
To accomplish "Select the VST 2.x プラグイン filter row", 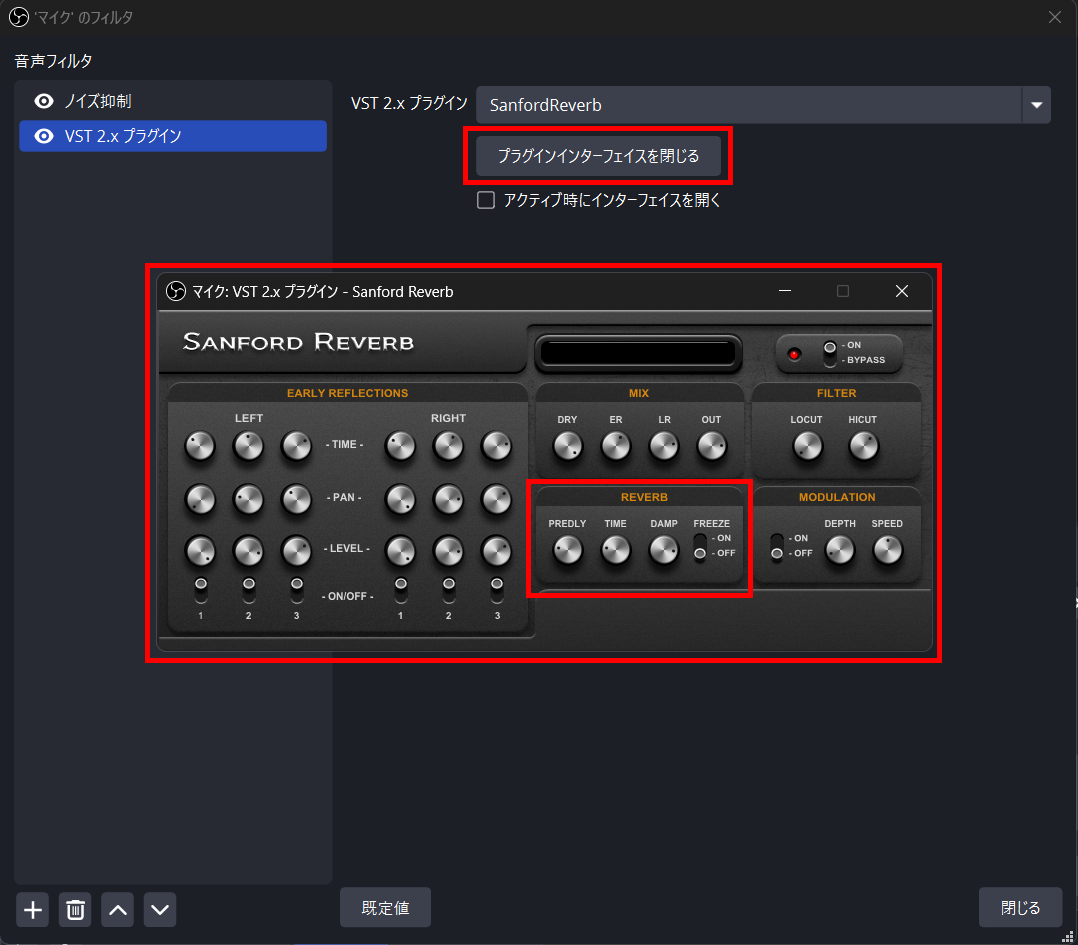I will click(x=173, y=136).
